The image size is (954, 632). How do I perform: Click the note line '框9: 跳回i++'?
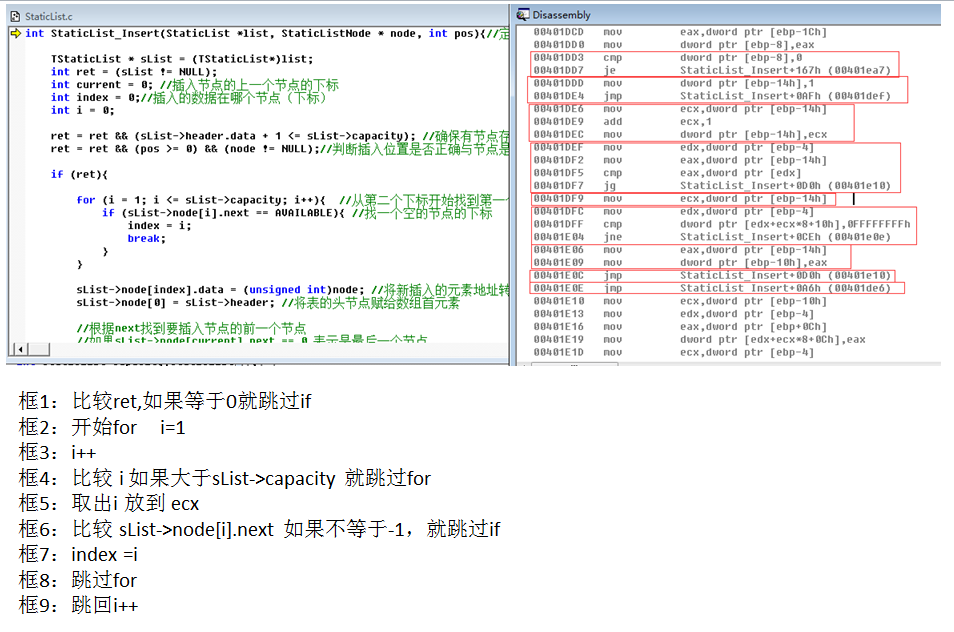pos(78,605)
